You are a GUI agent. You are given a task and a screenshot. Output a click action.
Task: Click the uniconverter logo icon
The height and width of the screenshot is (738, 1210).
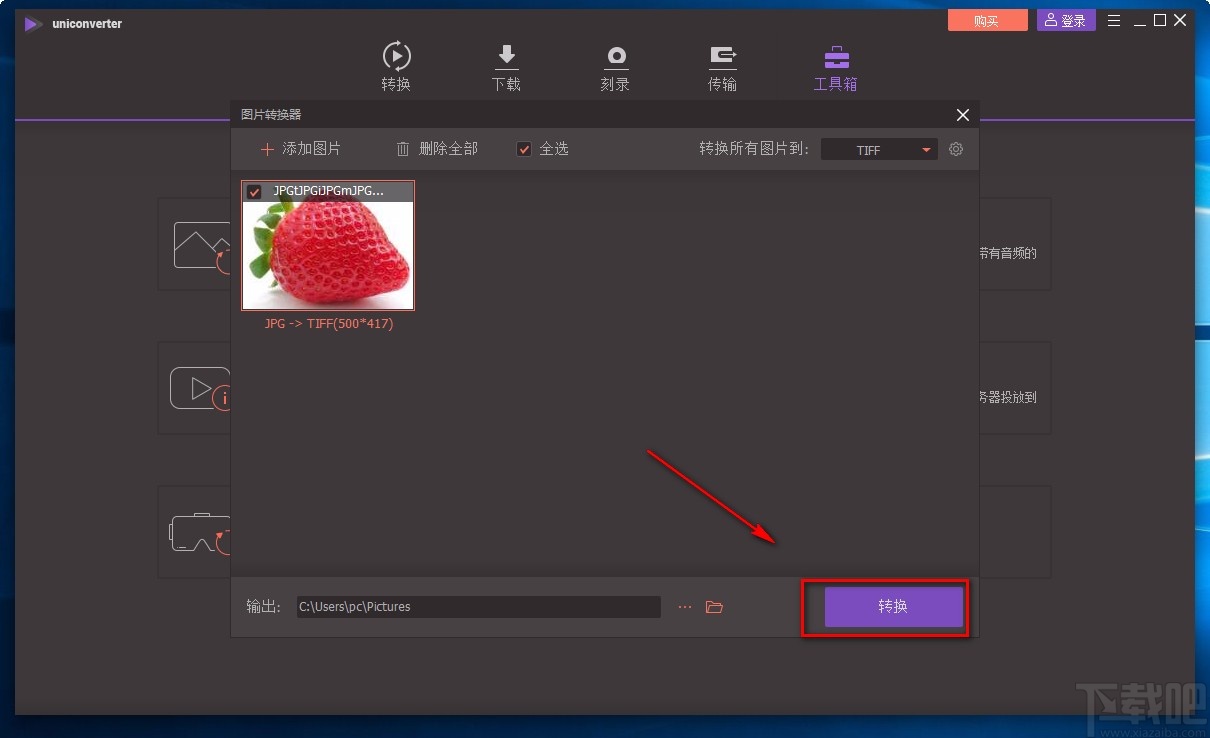point(34,24)
